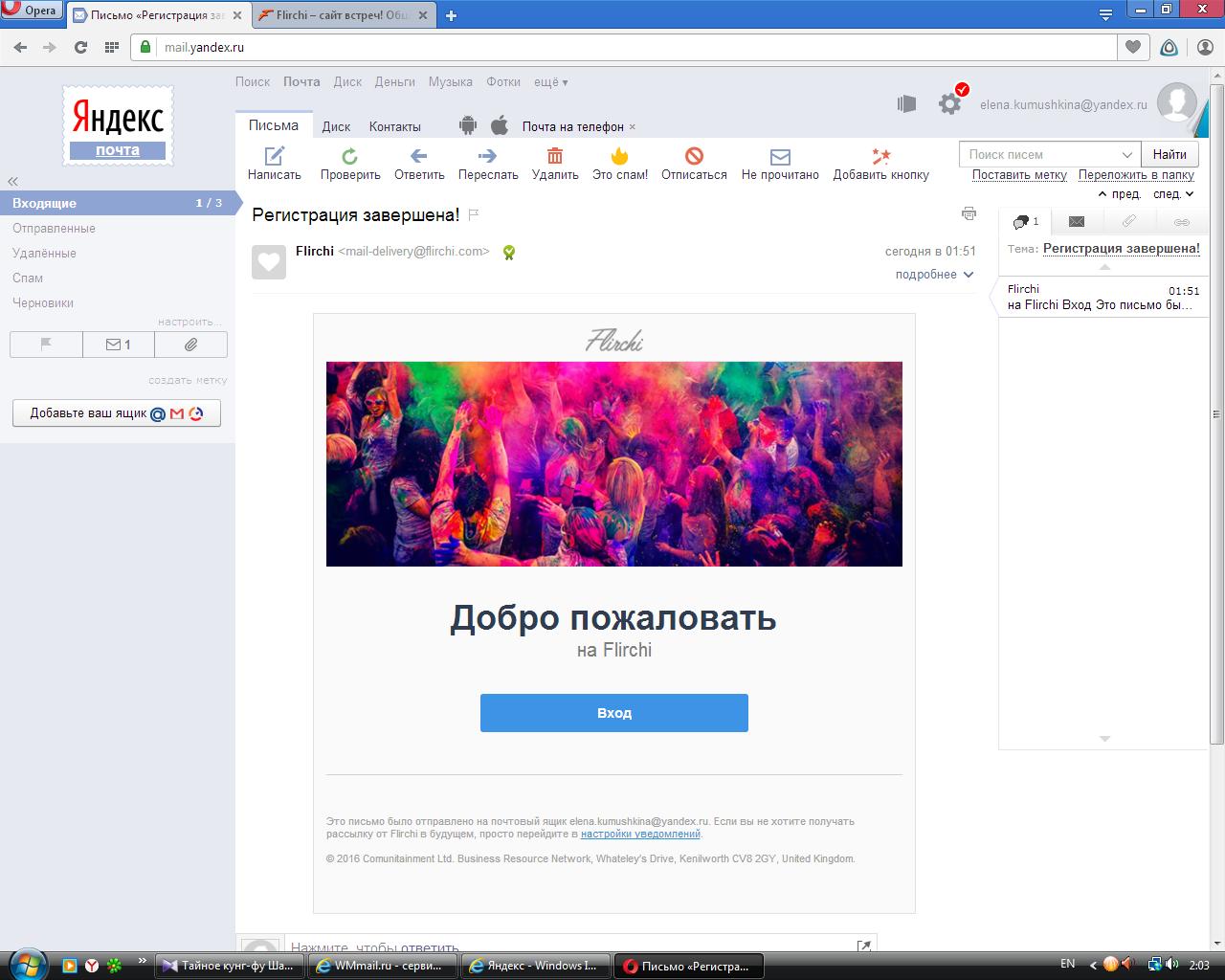Image resolution: width=1225 pixels, height=980 pixels.
Task: Open the links tab in right panel
Action: pyautogui.click(x=1182, y=222)
